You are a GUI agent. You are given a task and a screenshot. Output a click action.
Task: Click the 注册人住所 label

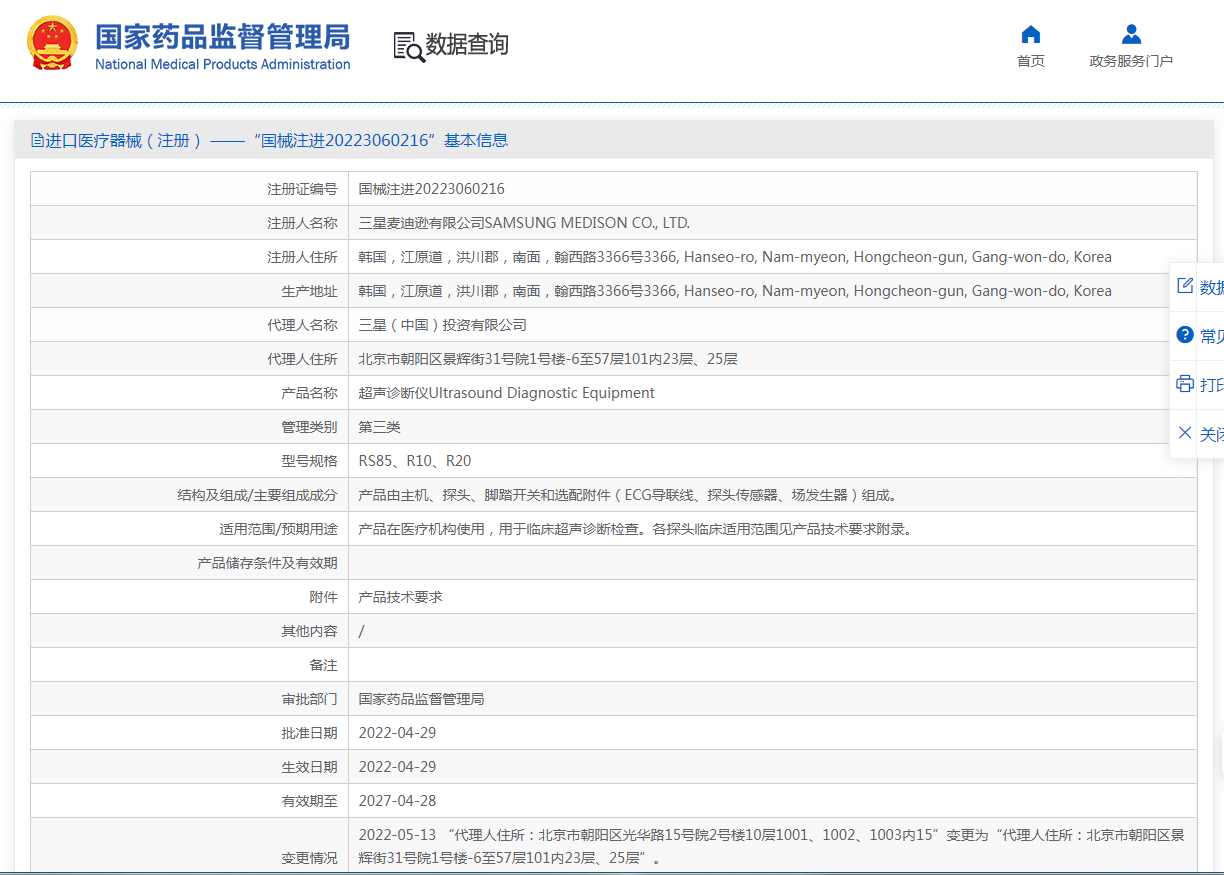(302, 257)
